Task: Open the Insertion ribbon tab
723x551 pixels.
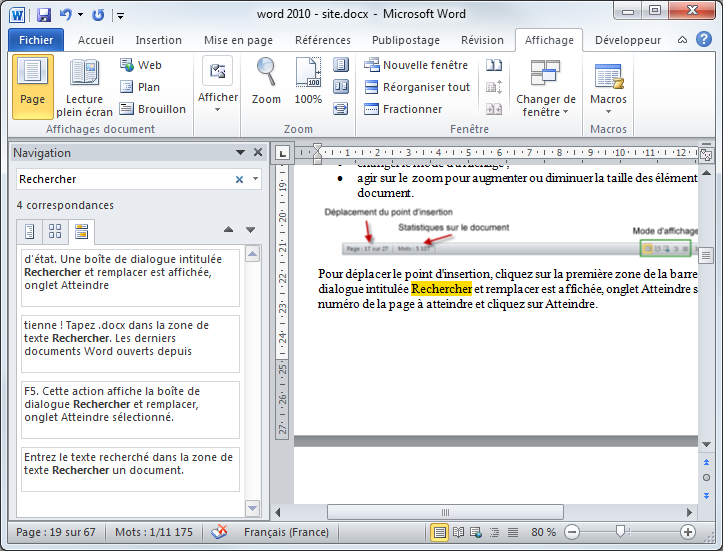Action: [x=158, y=40]
